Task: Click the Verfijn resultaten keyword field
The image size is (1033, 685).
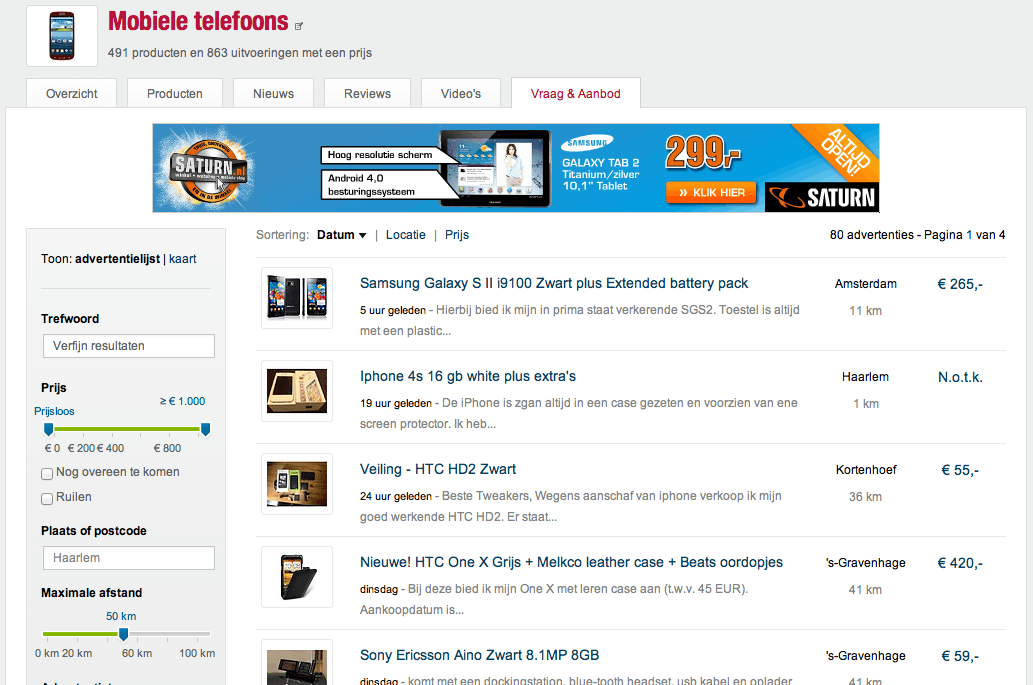Action: click(x=129, y=346)
